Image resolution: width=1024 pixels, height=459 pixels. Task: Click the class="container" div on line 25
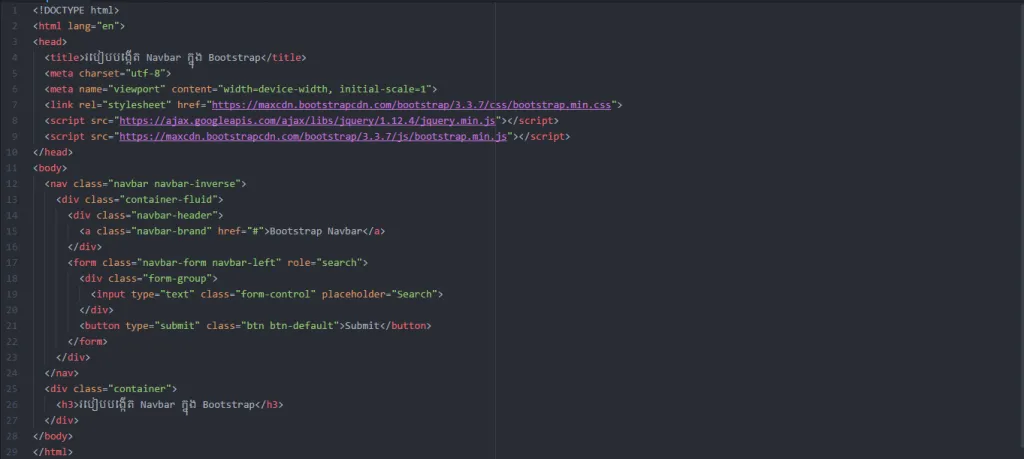[x=110, y=389]
